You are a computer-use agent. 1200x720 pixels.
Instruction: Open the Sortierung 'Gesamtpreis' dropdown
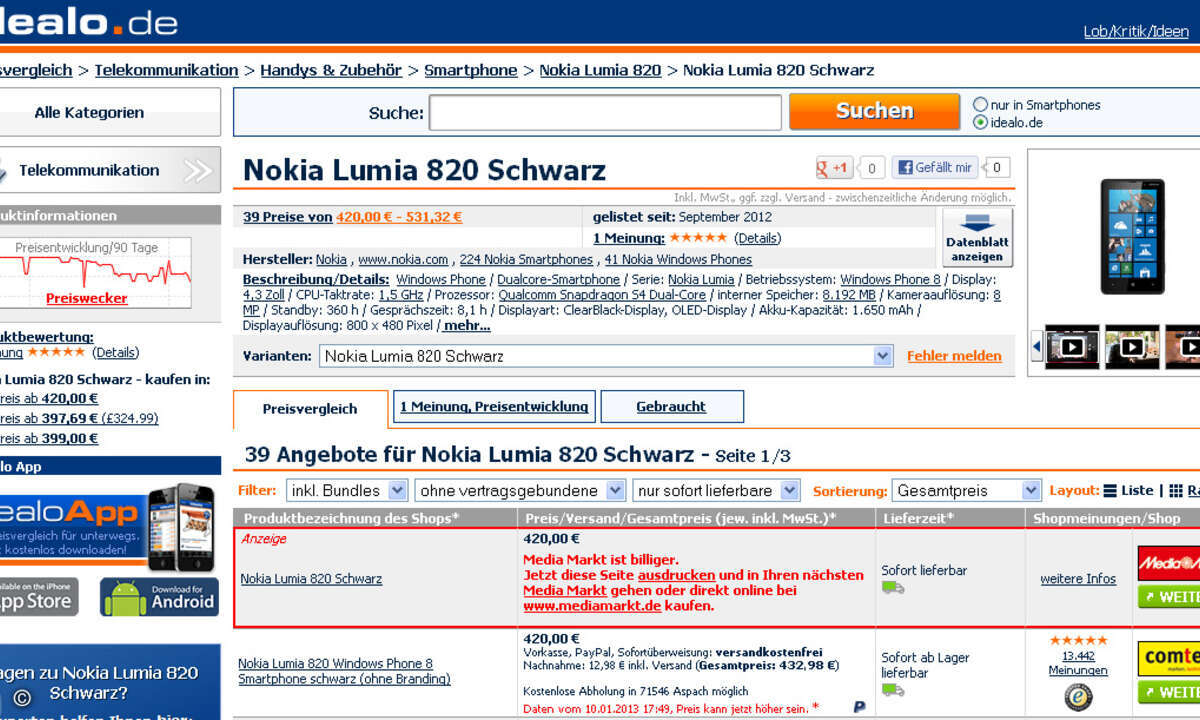click(967, 490)
